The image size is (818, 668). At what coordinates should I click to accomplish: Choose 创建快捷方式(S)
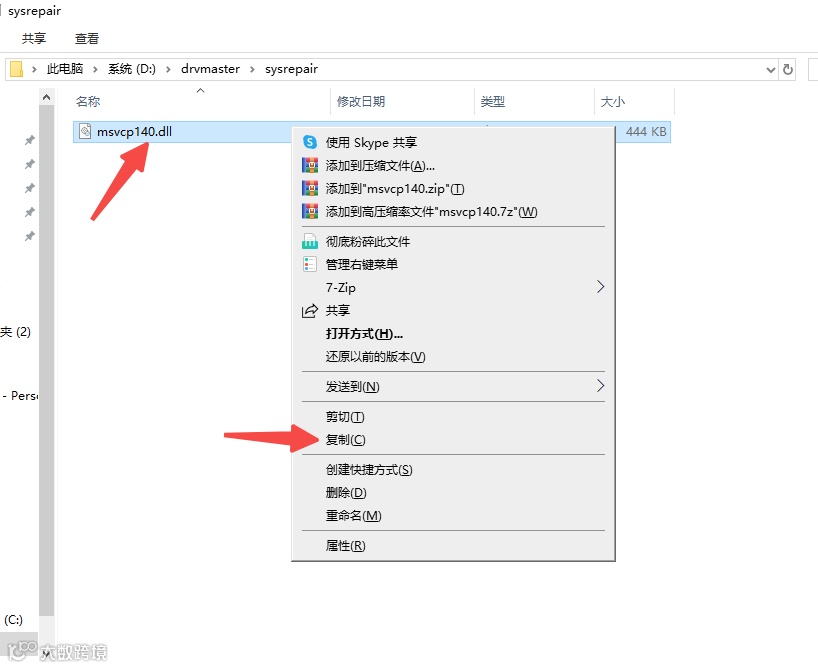click(453, 470)
